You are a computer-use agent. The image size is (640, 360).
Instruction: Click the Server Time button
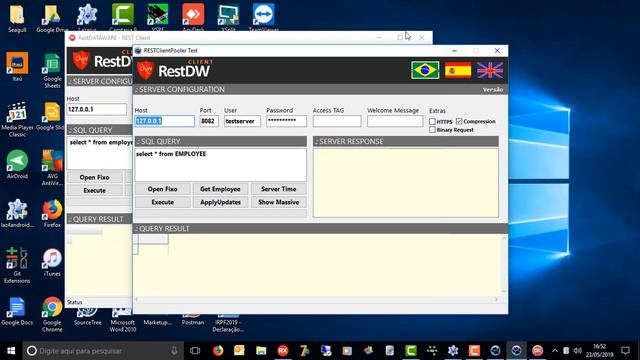pyautogui.click(x=278, y=189)
